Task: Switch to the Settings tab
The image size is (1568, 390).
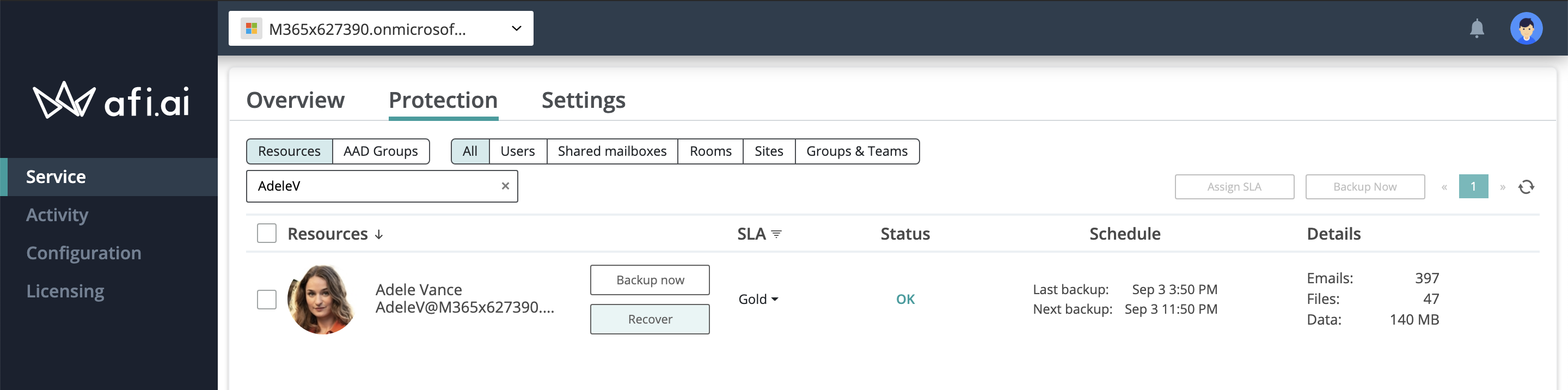Action: tap(583, 100)
